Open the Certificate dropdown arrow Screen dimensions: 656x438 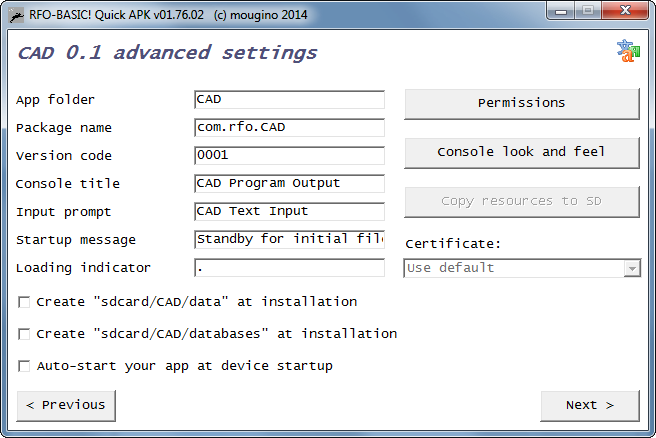click(632, 268)
